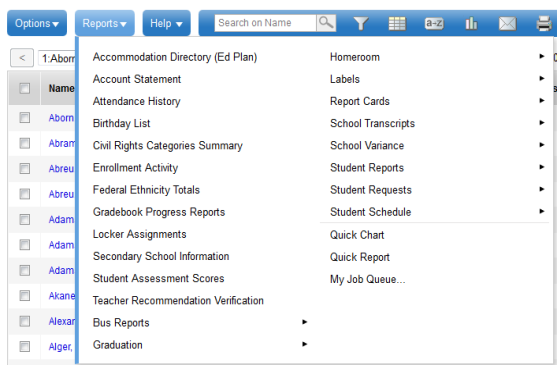
Task: Check the box for Alger row
Action: (25, 346)
